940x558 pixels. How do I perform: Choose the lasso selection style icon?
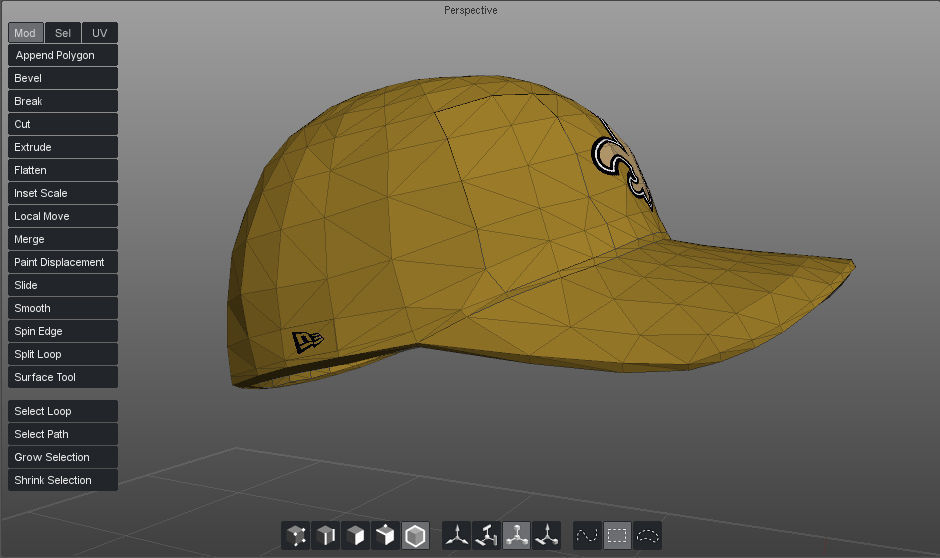647,536
